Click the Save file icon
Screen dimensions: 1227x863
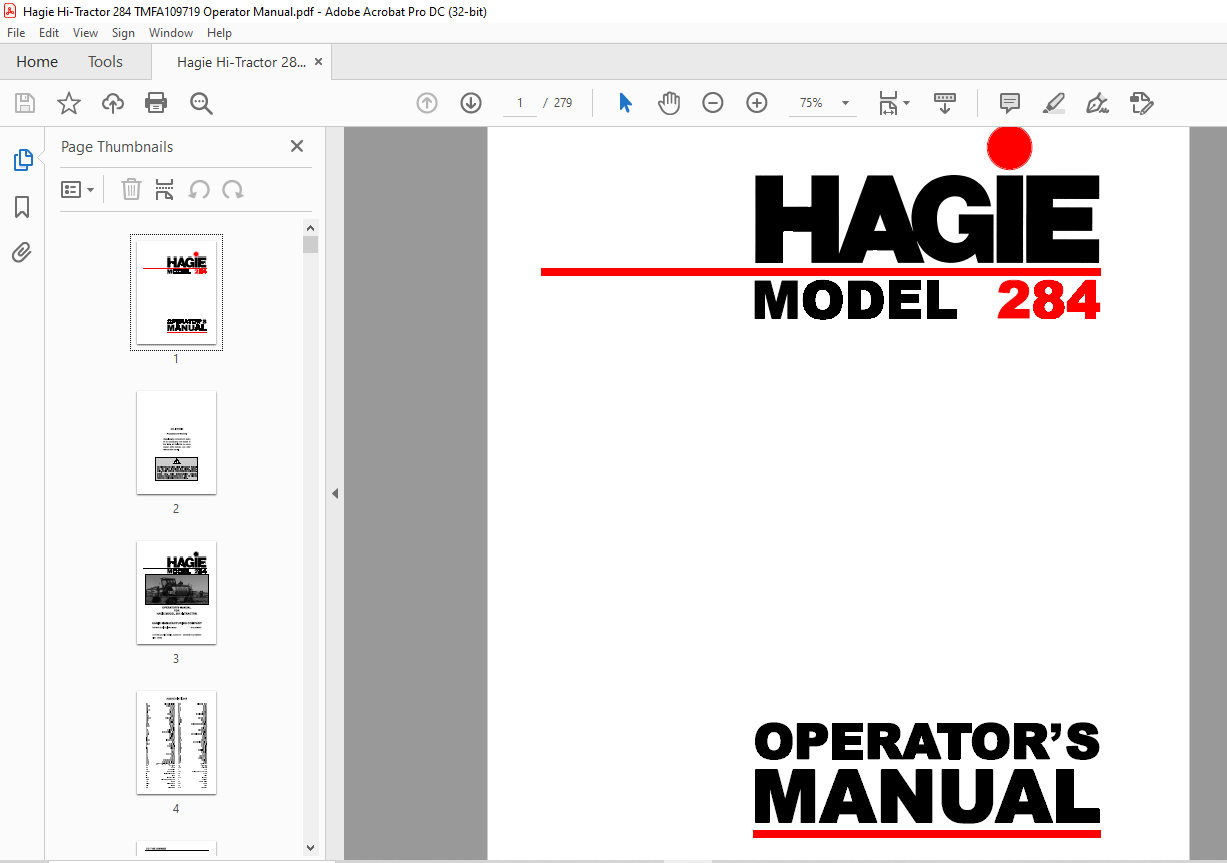25,103
